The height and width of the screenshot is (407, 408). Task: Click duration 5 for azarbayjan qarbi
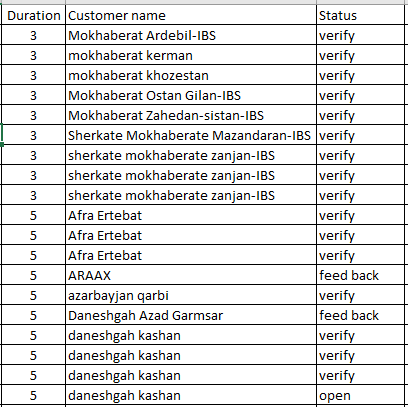point(33,295)
